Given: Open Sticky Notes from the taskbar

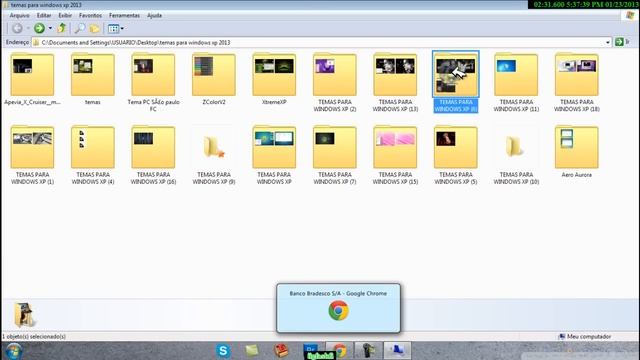Looking at the screenshot, I should coord(252,351).
